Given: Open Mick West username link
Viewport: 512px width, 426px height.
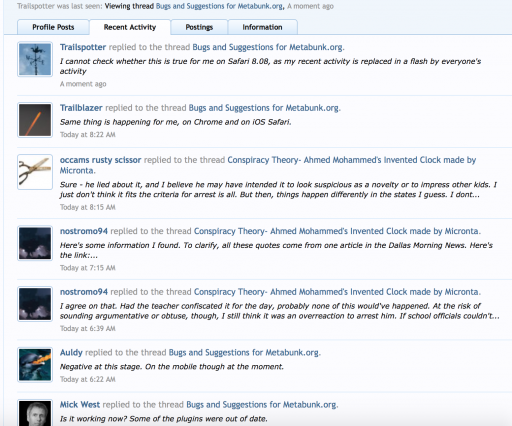Looking at the screenshot, I should coord(80,404).
